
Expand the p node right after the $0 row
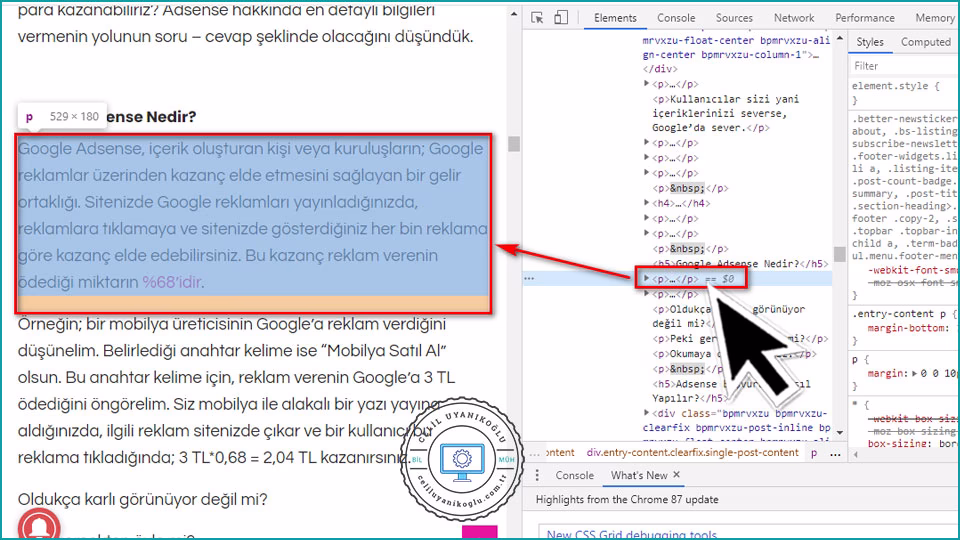point(647,293)
